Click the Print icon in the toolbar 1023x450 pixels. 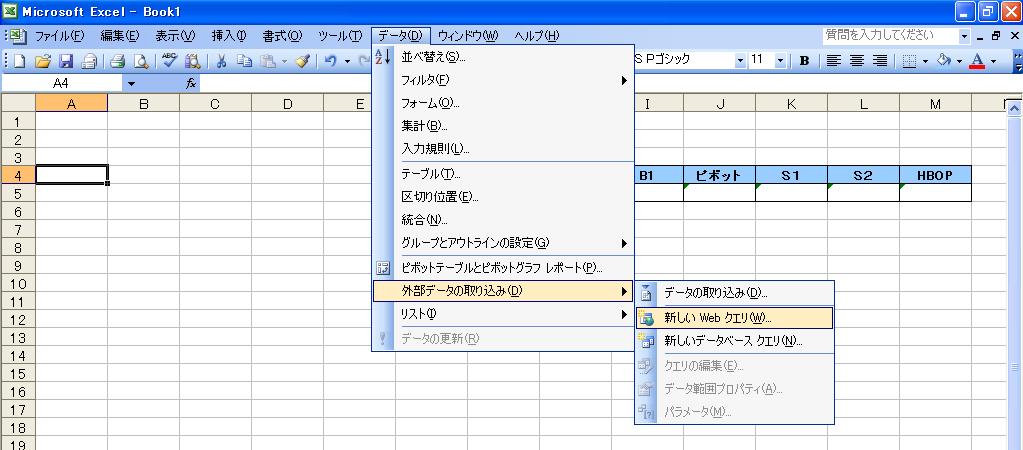tap(117, 61)
